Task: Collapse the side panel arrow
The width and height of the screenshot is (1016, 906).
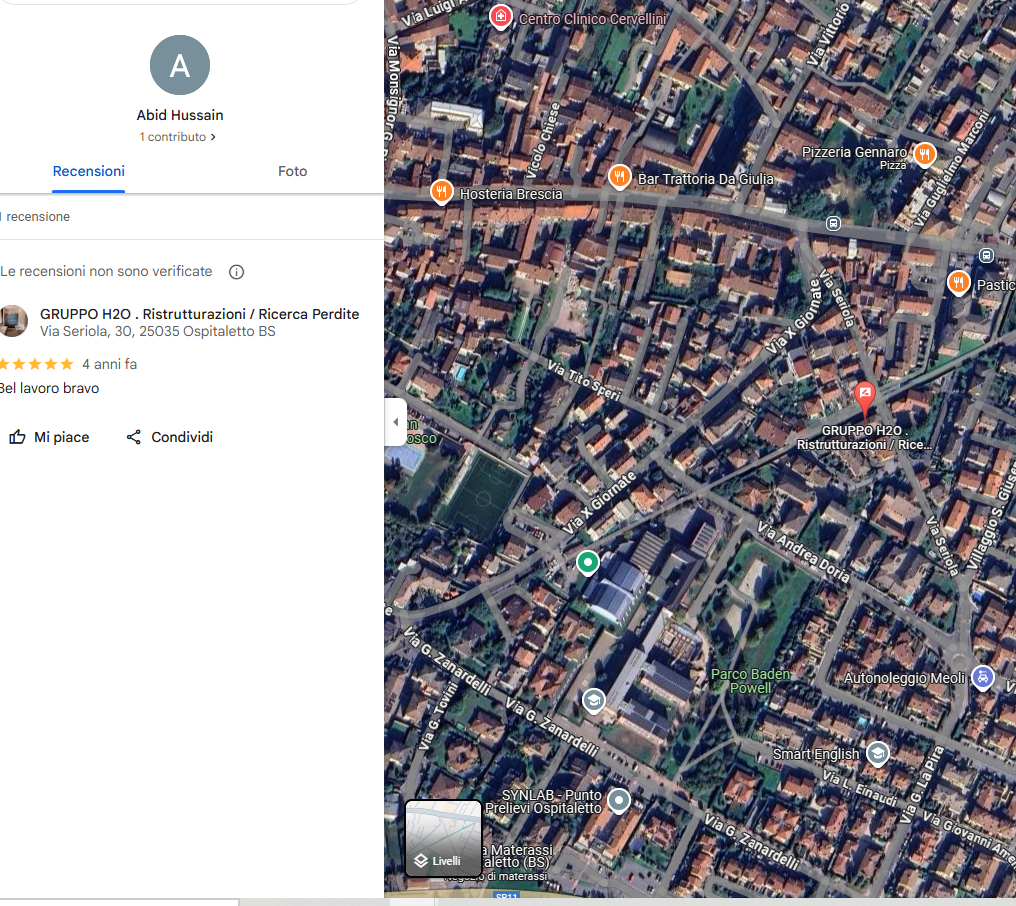Action: click(396, 422)
